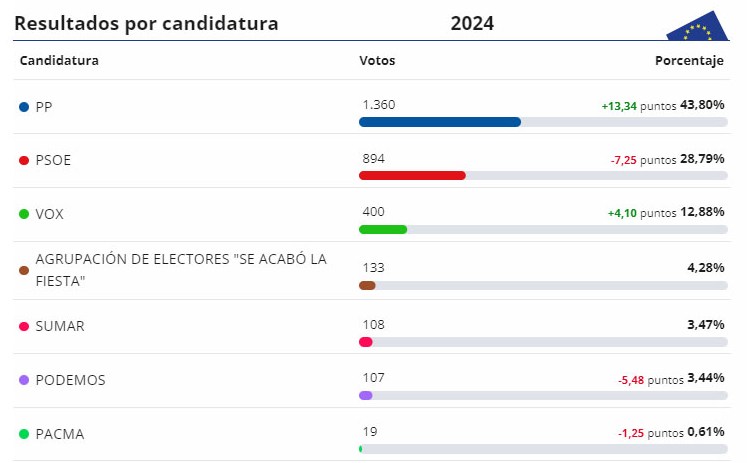The image size is (747, 463).
Task: Click PP percentage value 43,80%
Action: [702, 105]
